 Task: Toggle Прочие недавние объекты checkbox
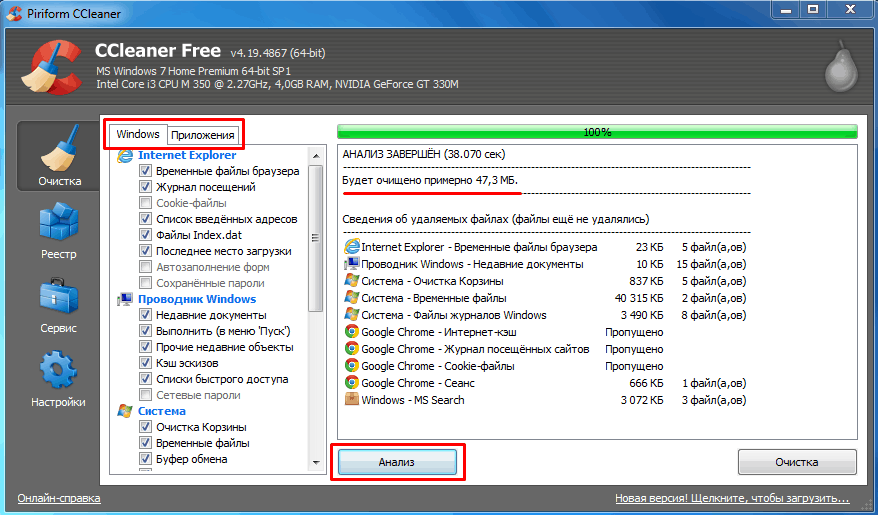146,347
